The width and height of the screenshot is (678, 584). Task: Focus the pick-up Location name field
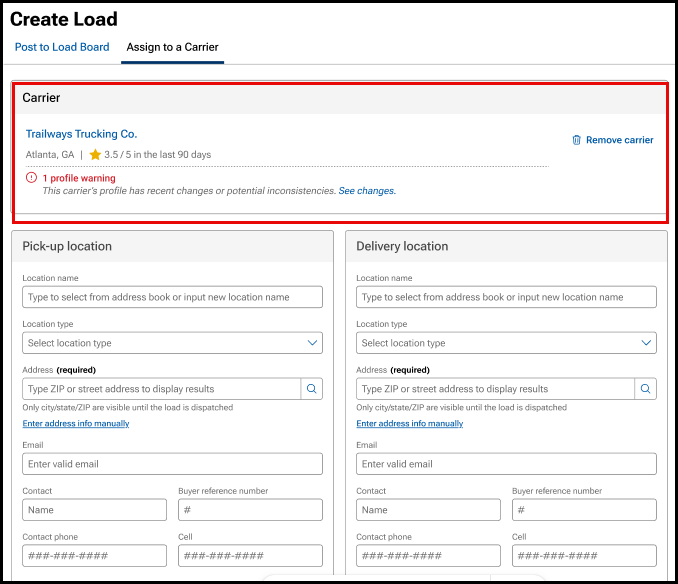coord(172,297)
